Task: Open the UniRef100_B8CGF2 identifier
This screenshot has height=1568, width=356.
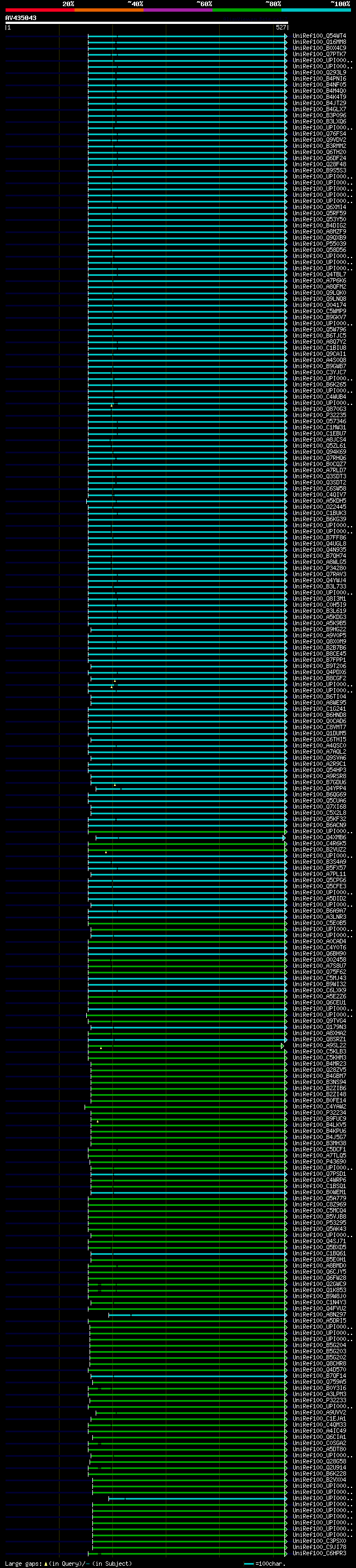Action: [319, 678]
